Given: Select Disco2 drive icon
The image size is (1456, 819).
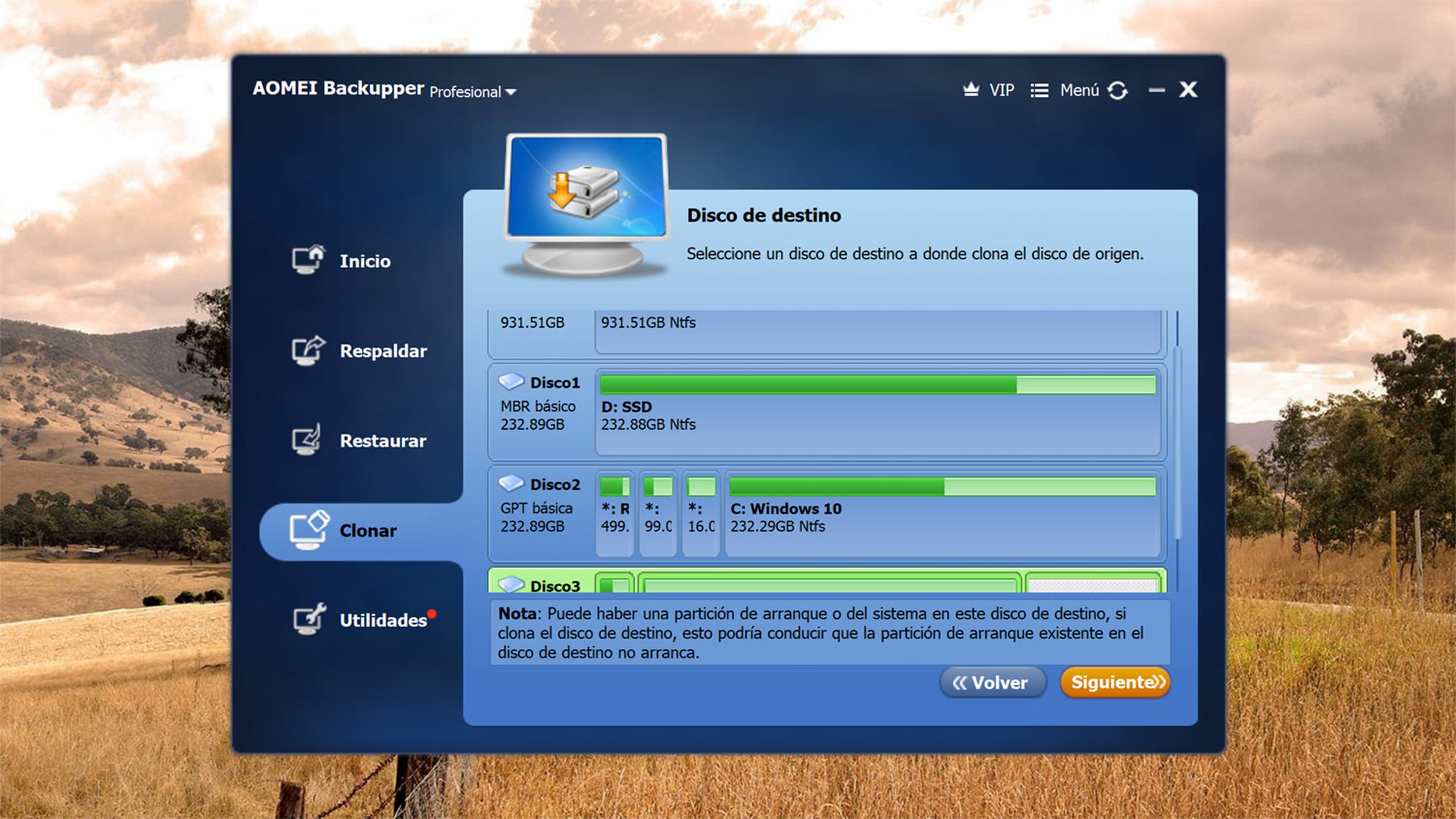Looking at the screenshot, I should pos(511,484).
